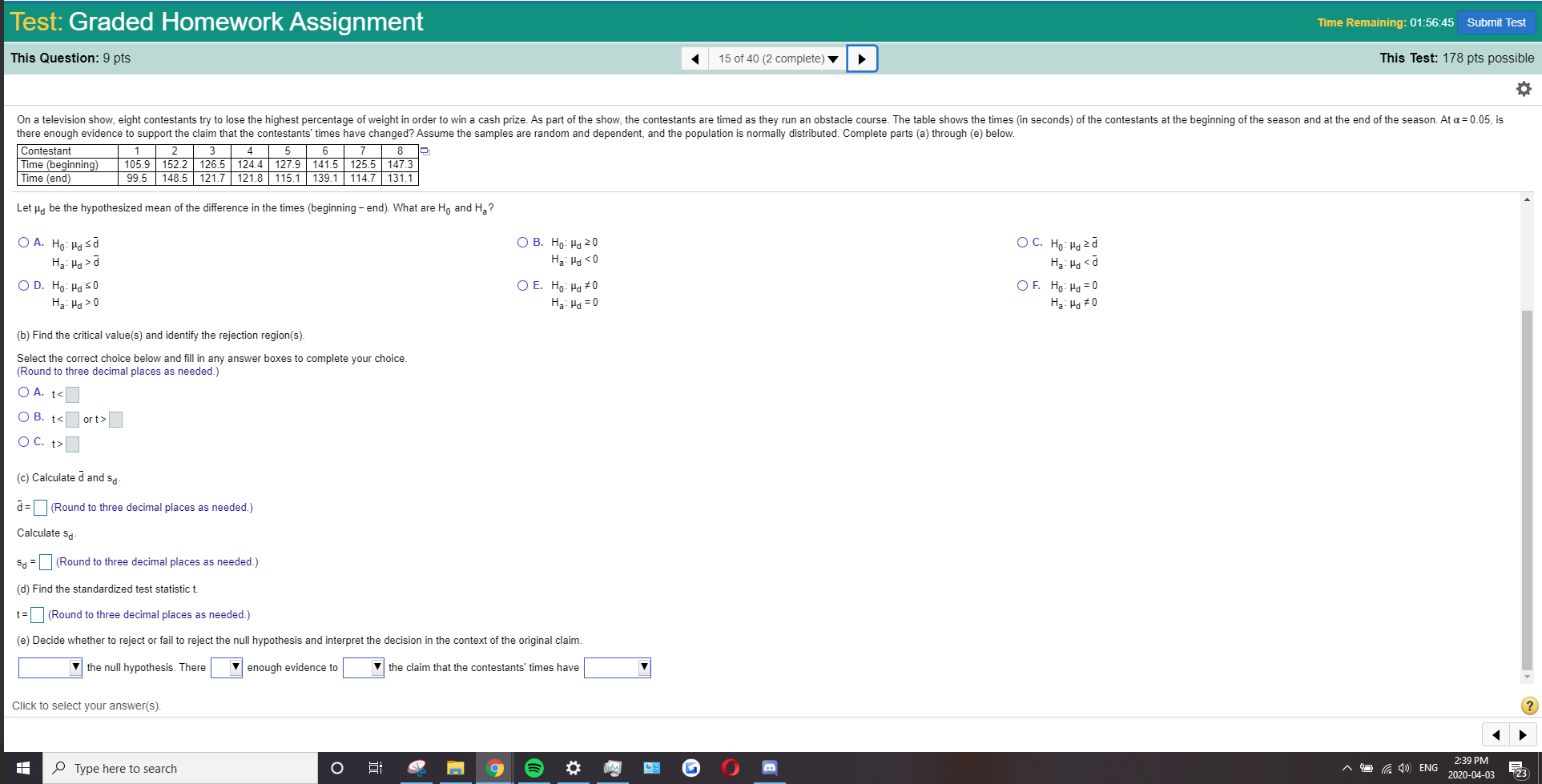The image size is (1542, 784).
Task: Click the volume icon in the system tray
Action: pos(1403,768)
